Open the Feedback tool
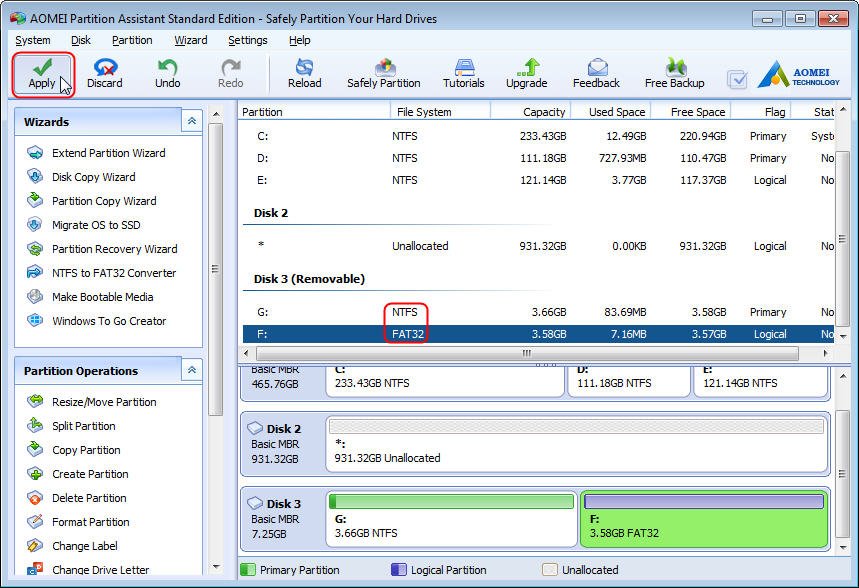859x588 pixels. [596, 75]
